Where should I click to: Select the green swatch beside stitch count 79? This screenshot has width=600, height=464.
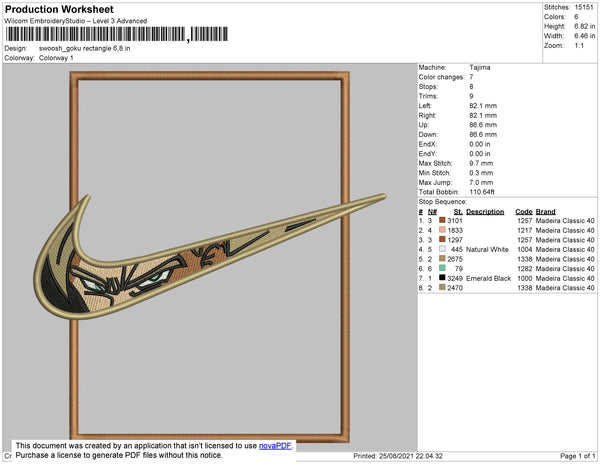(x=442, y=268)
